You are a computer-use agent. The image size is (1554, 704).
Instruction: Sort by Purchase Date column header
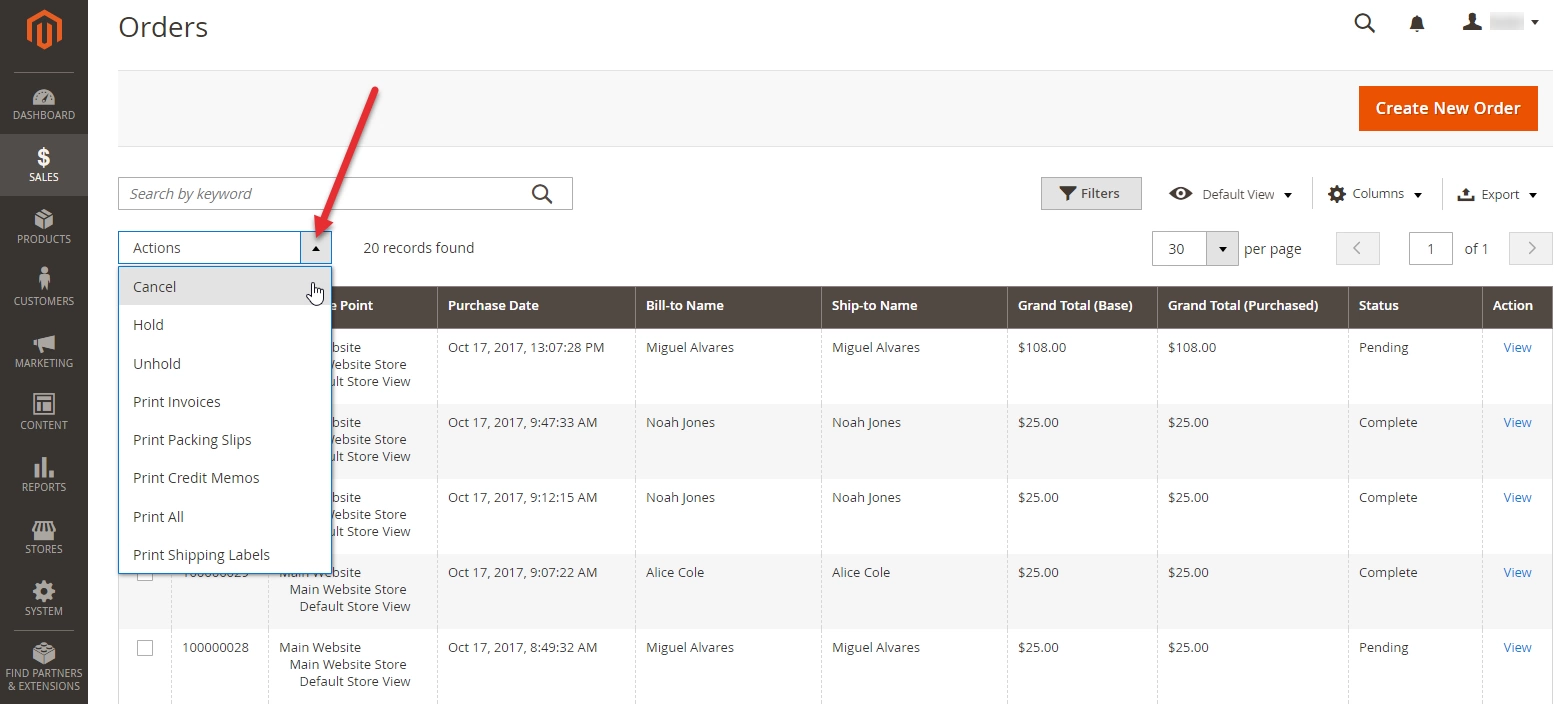[536, 306]
